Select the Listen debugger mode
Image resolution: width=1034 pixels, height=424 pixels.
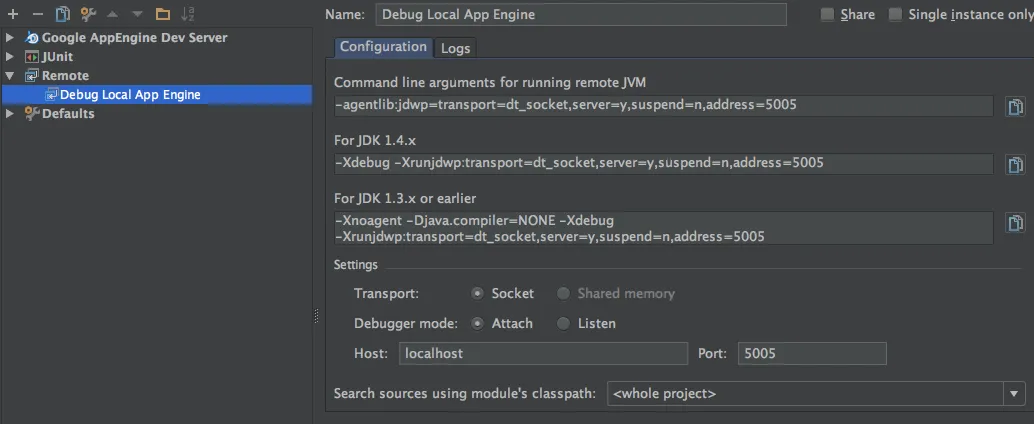[564, 323]
